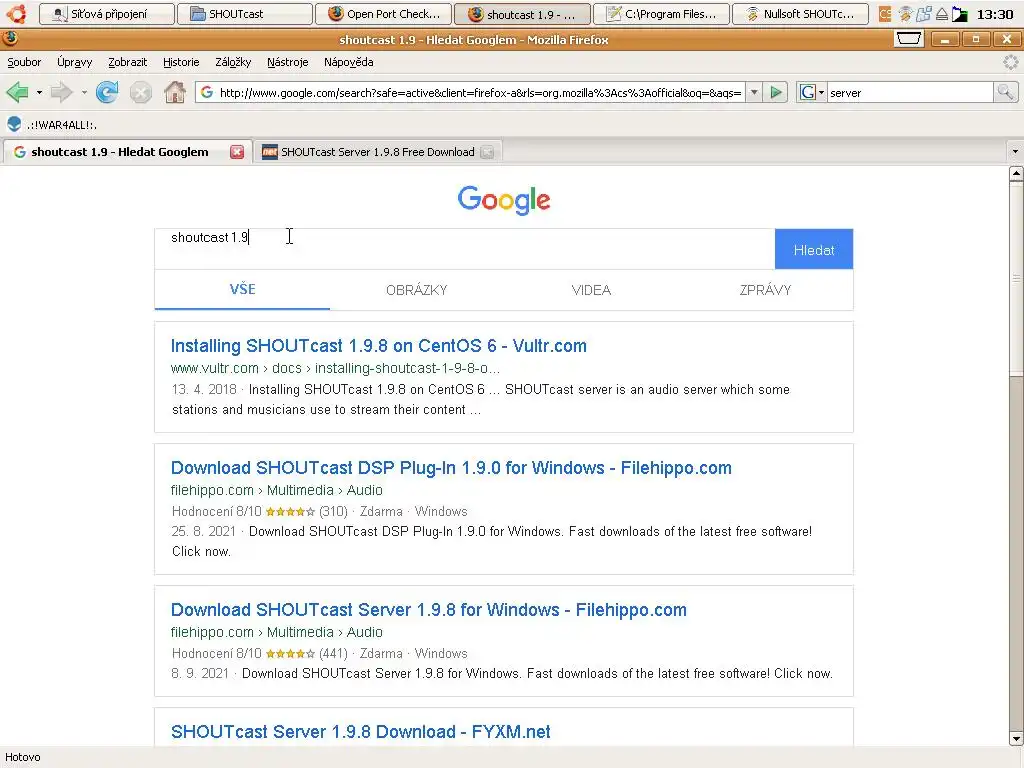The width and height of the screenshot is (1024, 768).
Task: Select the OBRÁZKY results tab
Action: [417, 290]
